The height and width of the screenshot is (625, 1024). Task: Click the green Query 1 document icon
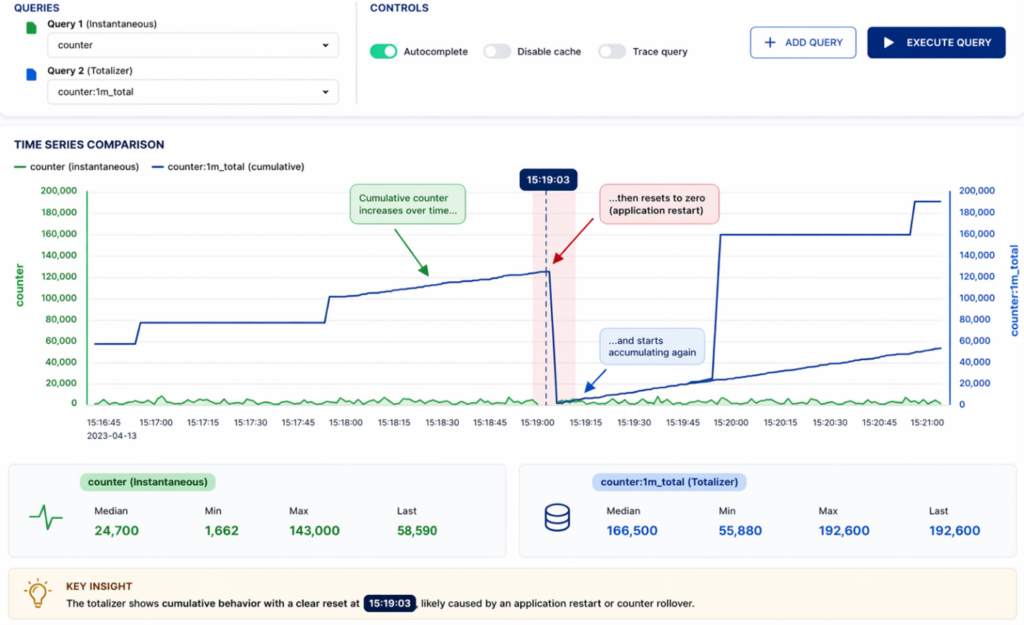[x=30, y=28]
